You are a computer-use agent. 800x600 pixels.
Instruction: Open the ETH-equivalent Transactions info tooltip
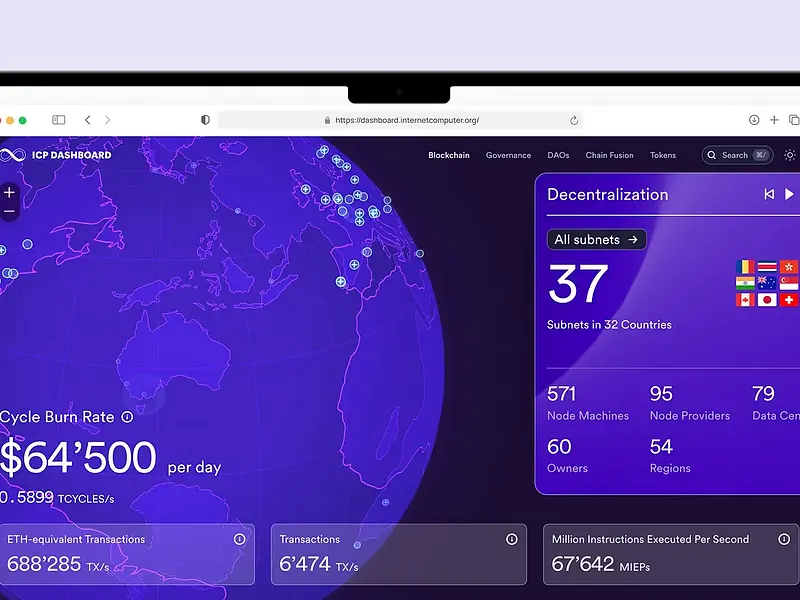[240, 539]
